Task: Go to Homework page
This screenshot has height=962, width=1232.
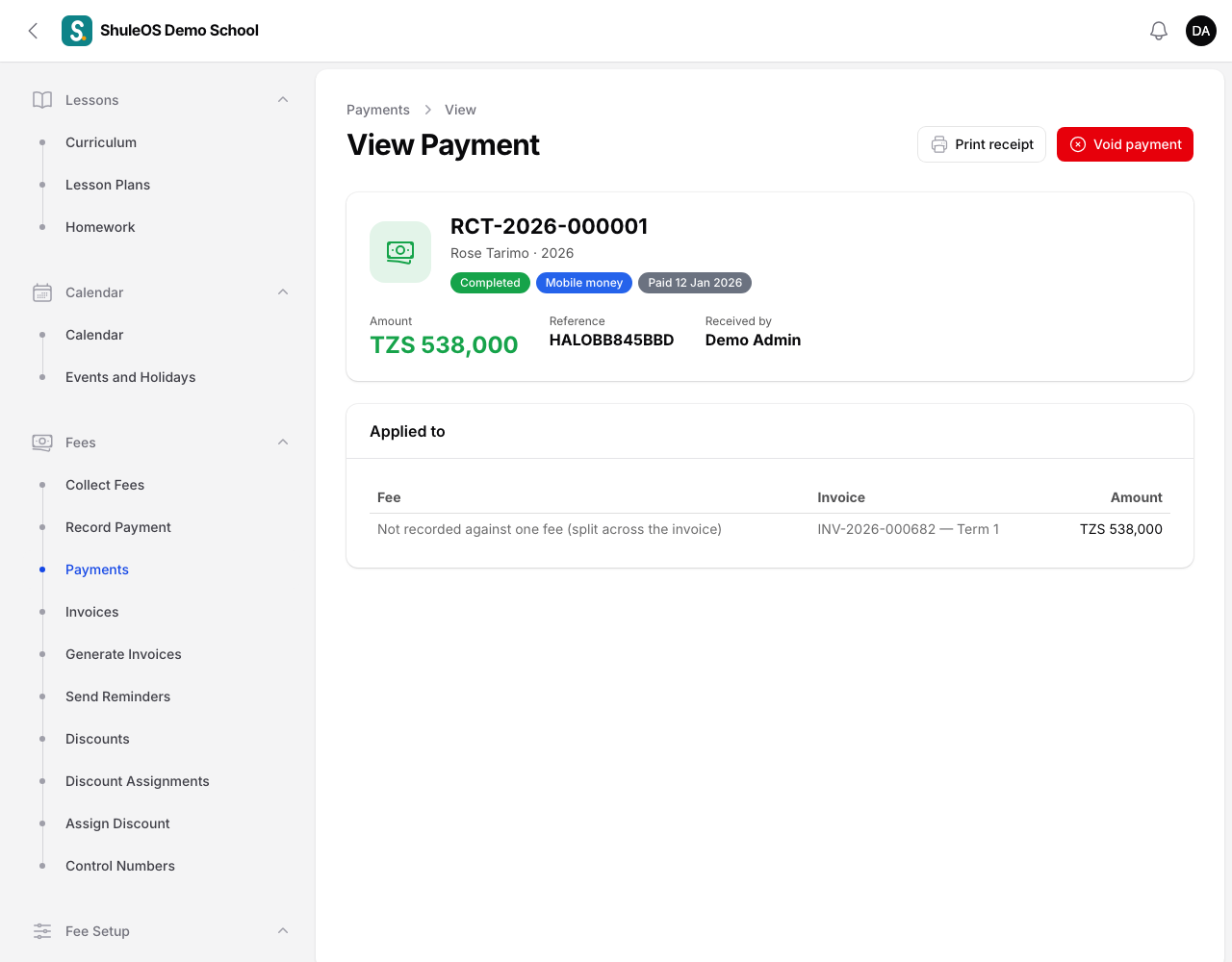Action: click(x=100, y=227)
